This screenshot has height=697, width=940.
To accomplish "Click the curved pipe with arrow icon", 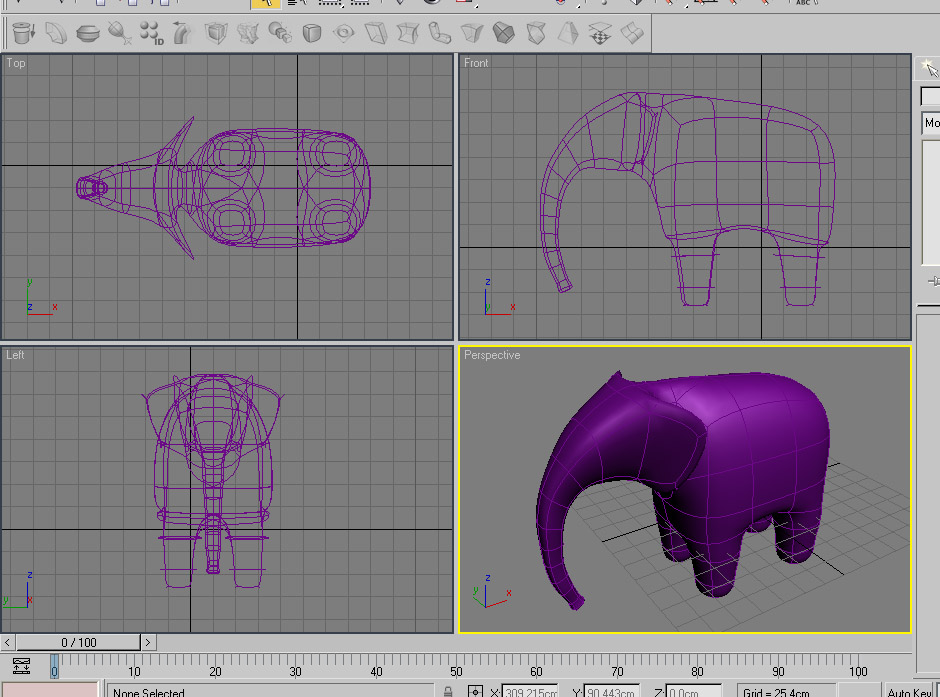I will (x=183, y=33).
